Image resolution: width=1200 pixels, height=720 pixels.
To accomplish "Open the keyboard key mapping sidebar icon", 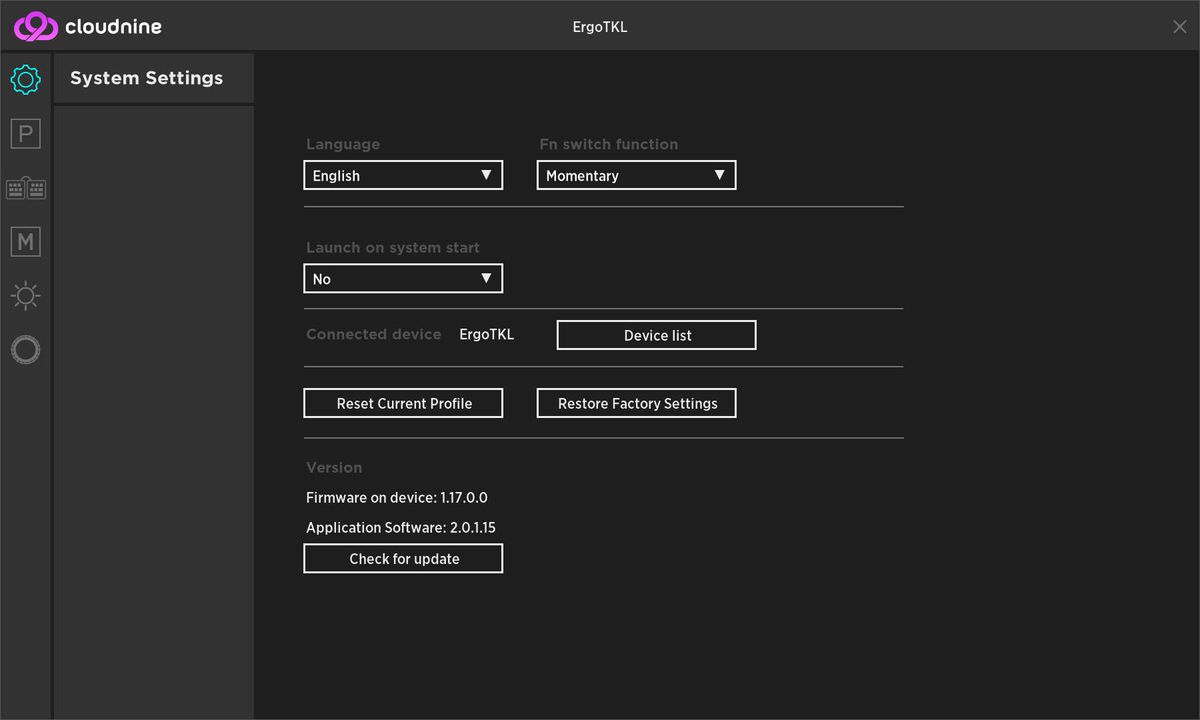I will pos(25,188).
